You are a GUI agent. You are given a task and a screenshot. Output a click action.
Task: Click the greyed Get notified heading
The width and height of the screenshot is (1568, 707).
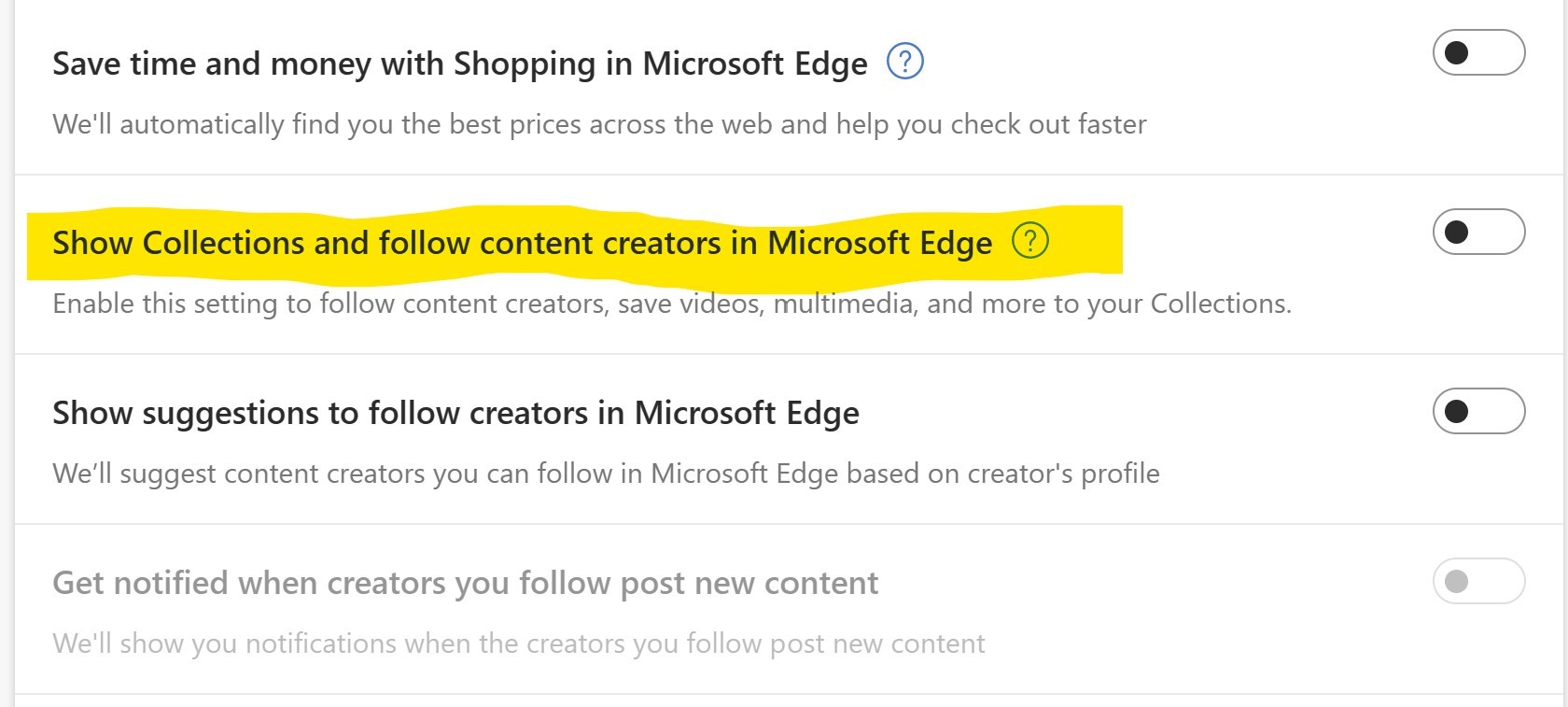tap(465, 583)
